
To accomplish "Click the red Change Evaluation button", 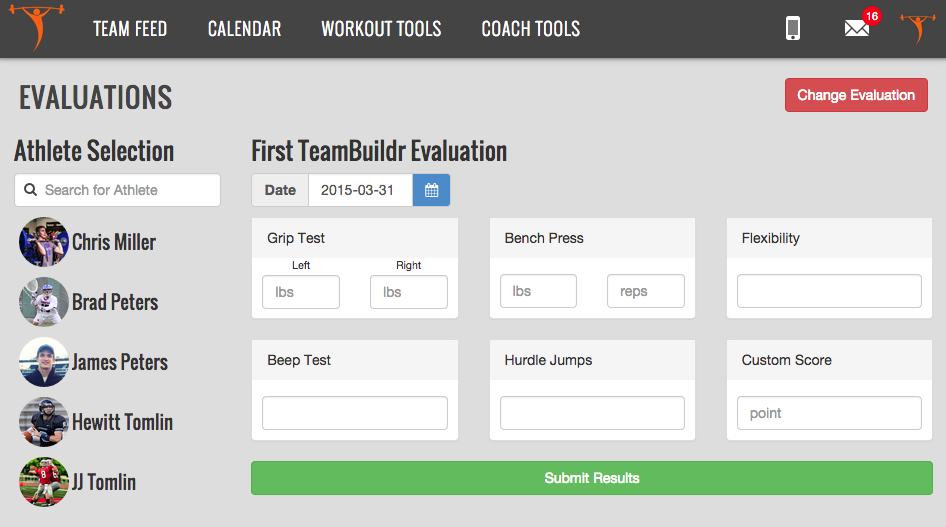I will click(856, 95).
